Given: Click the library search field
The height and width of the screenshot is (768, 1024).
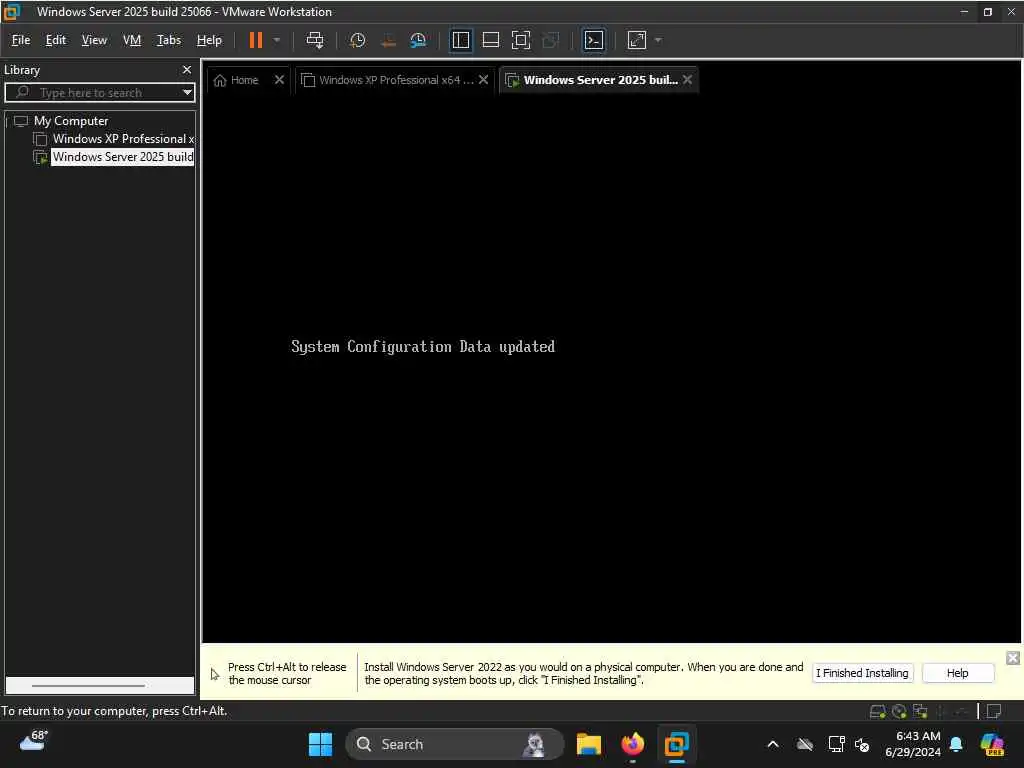Looking at the screenshot, I should [x=99, y=93].
